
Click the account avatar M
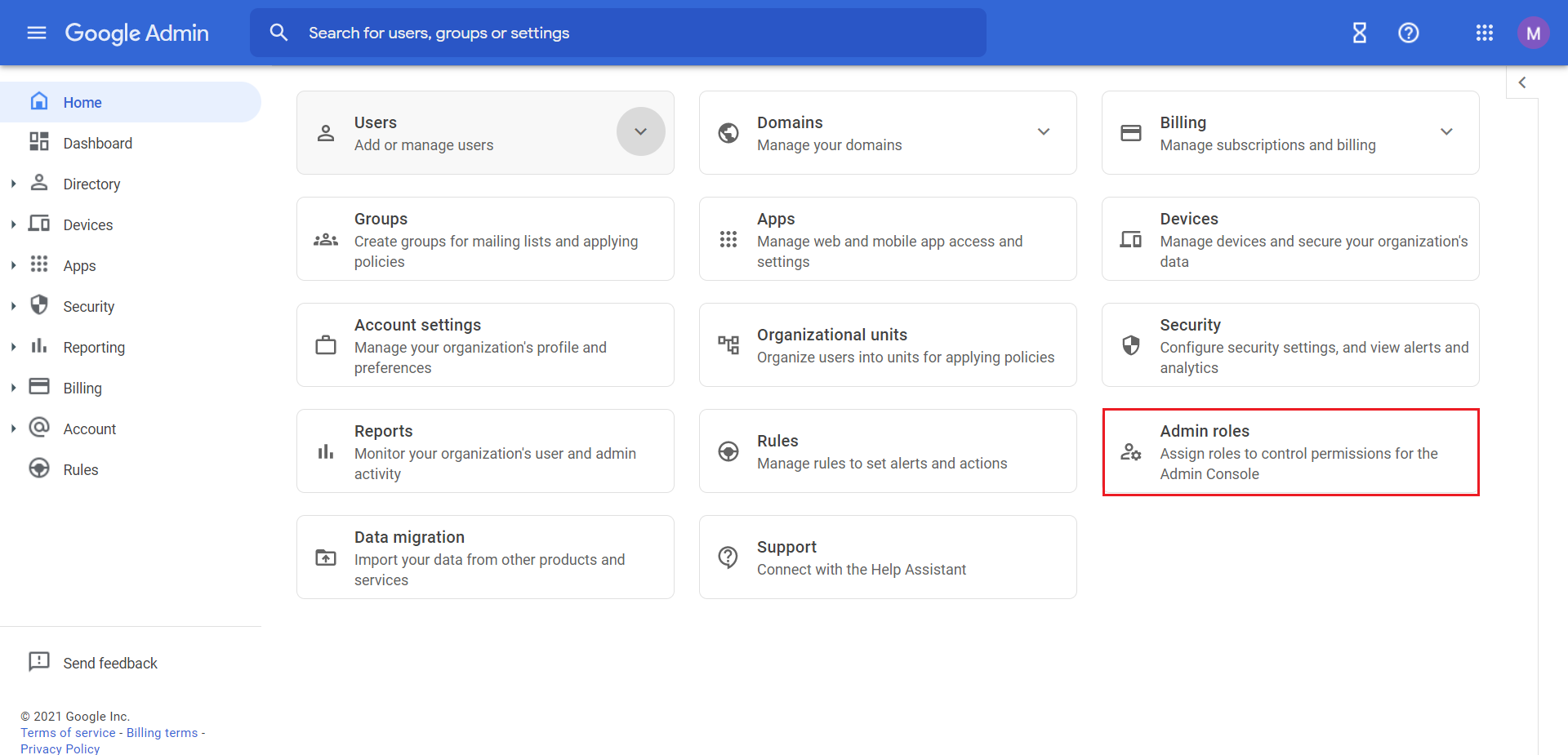[x=1533, y=33]
